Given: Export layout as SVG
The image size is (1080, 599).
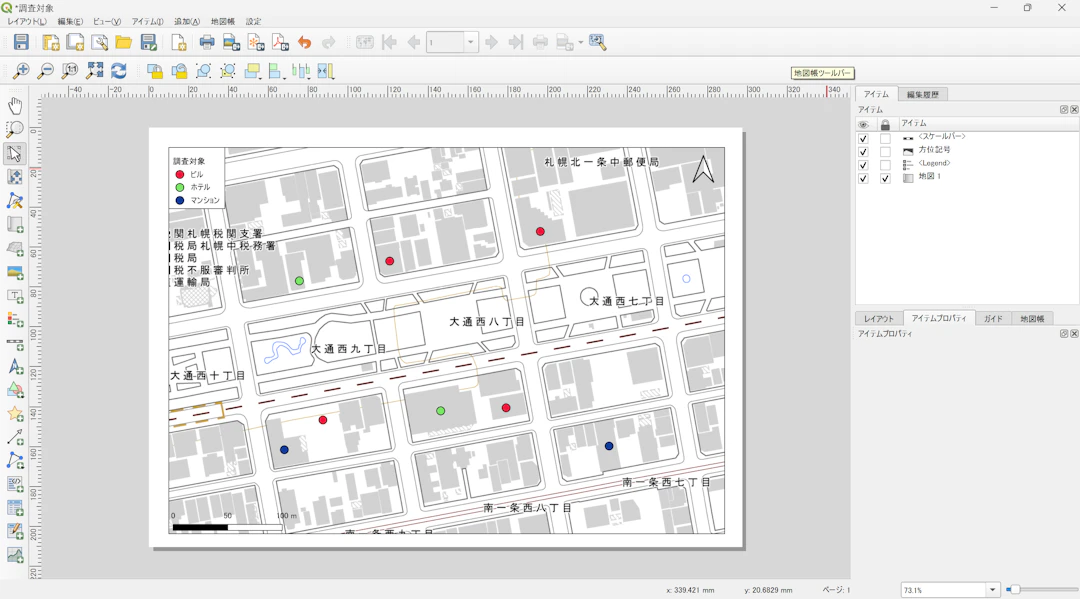Looking at the screenshot, I should pyautogui.click(x=256, y=42).
